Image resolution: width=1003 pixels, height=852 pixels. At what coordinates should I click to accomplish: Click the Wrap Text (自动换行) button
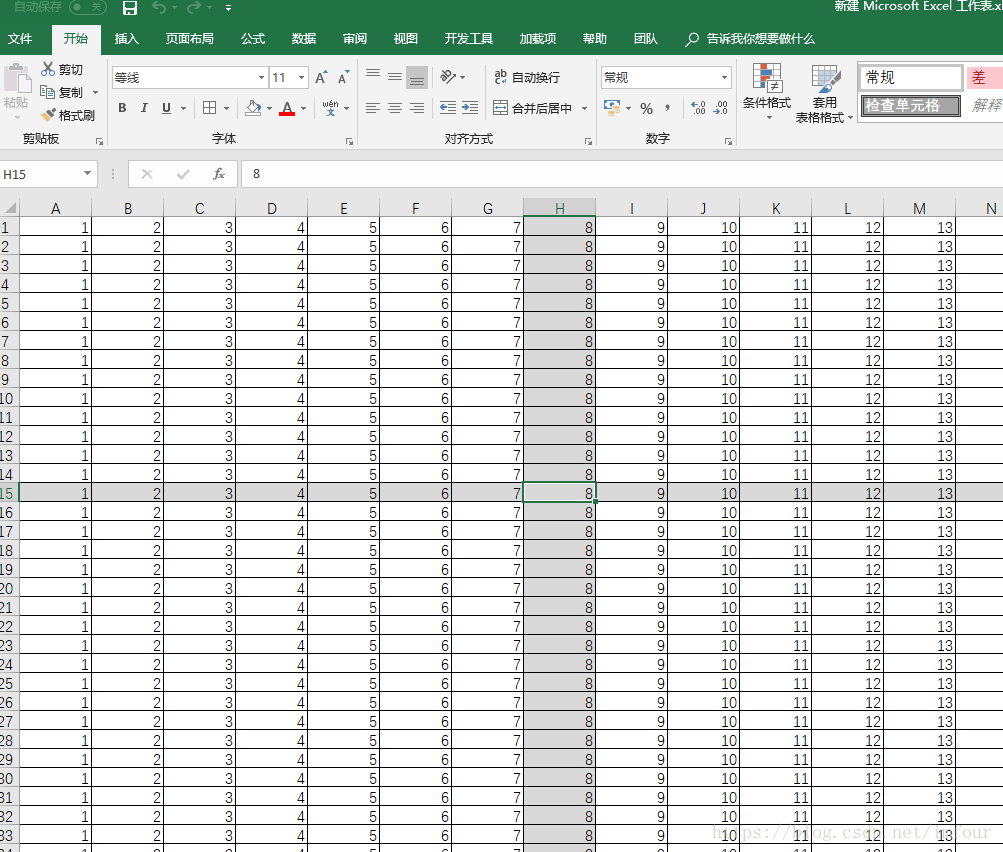point(527,77)
